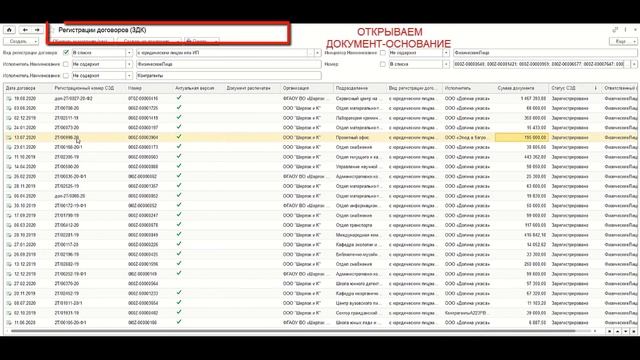
Task: Click document icon of row 11.10.2019
Action: click(9, 157)
